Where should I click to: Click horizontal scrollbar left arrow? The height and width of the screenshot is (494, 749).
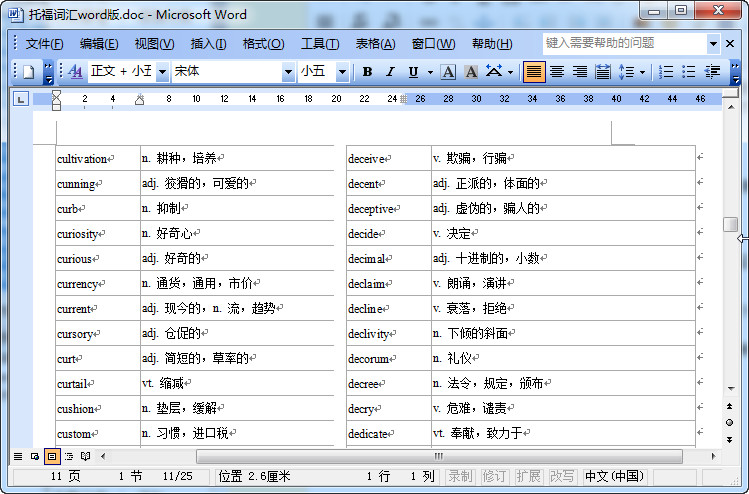(103, 456)
